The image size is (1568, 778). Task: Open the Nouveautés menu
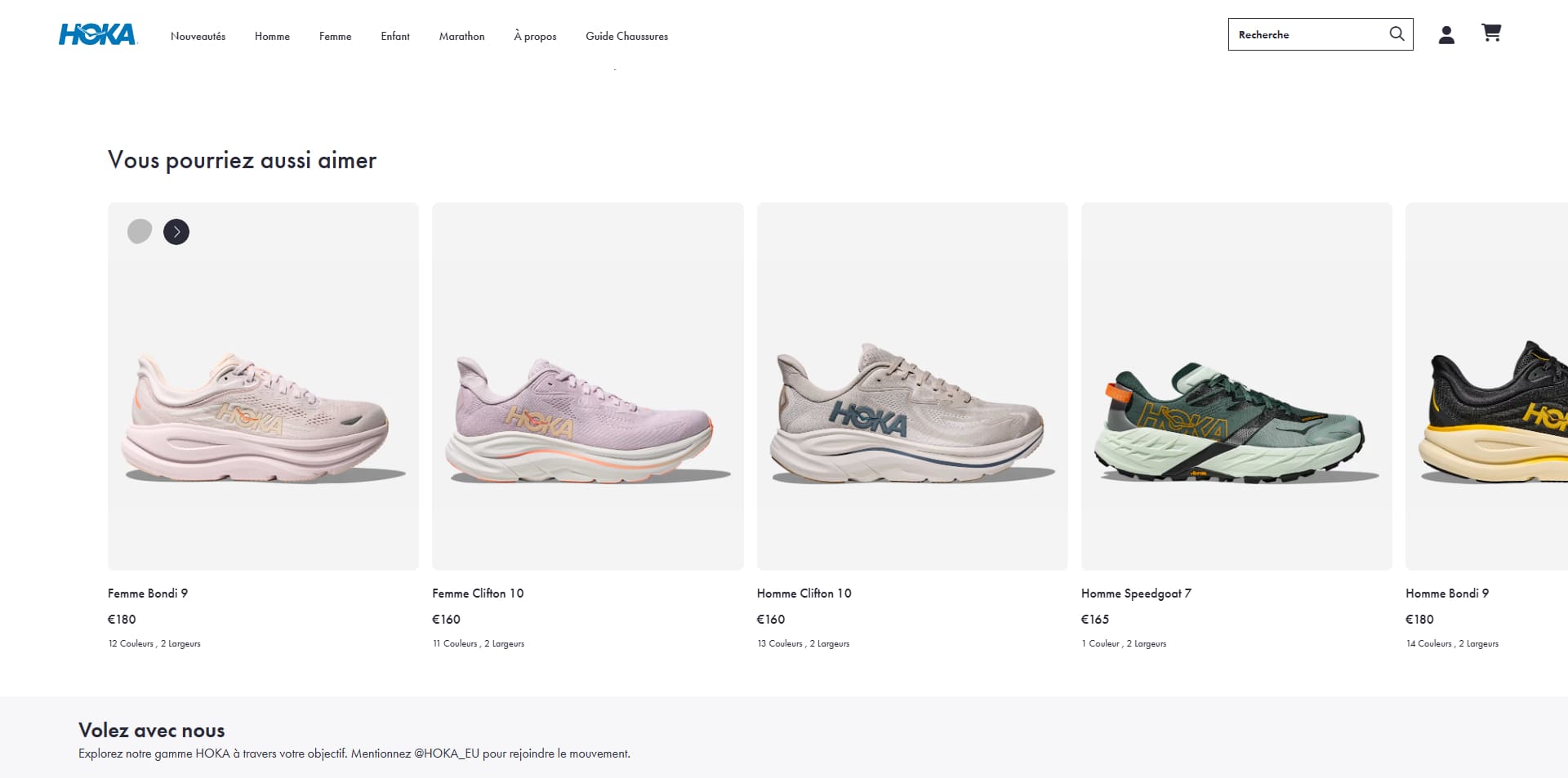[198, 36]
